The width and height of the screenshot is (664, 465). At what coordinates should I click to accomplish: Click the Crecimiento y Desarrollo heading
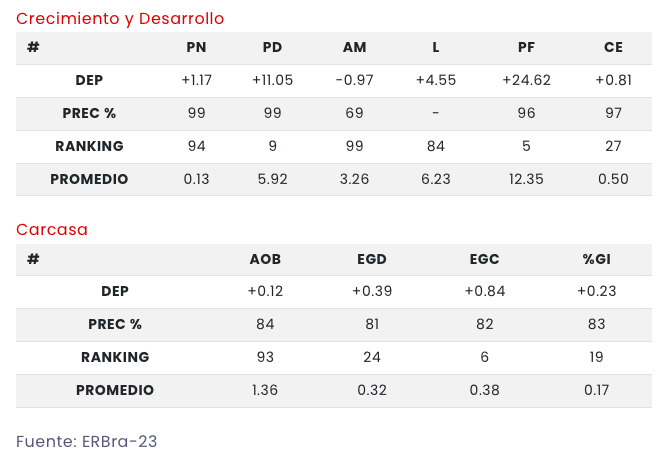pyautogui.click(x=120, y=19)
